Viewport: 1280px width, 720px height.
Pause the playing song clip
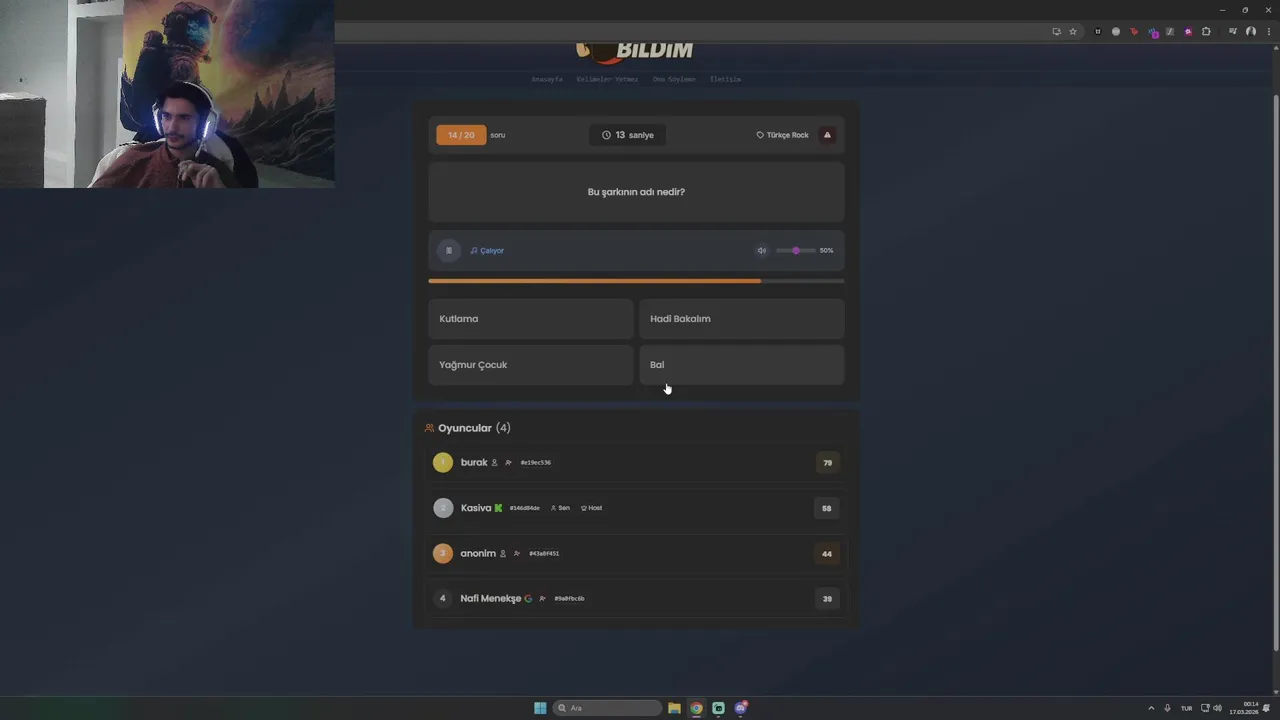pos(448,250)
